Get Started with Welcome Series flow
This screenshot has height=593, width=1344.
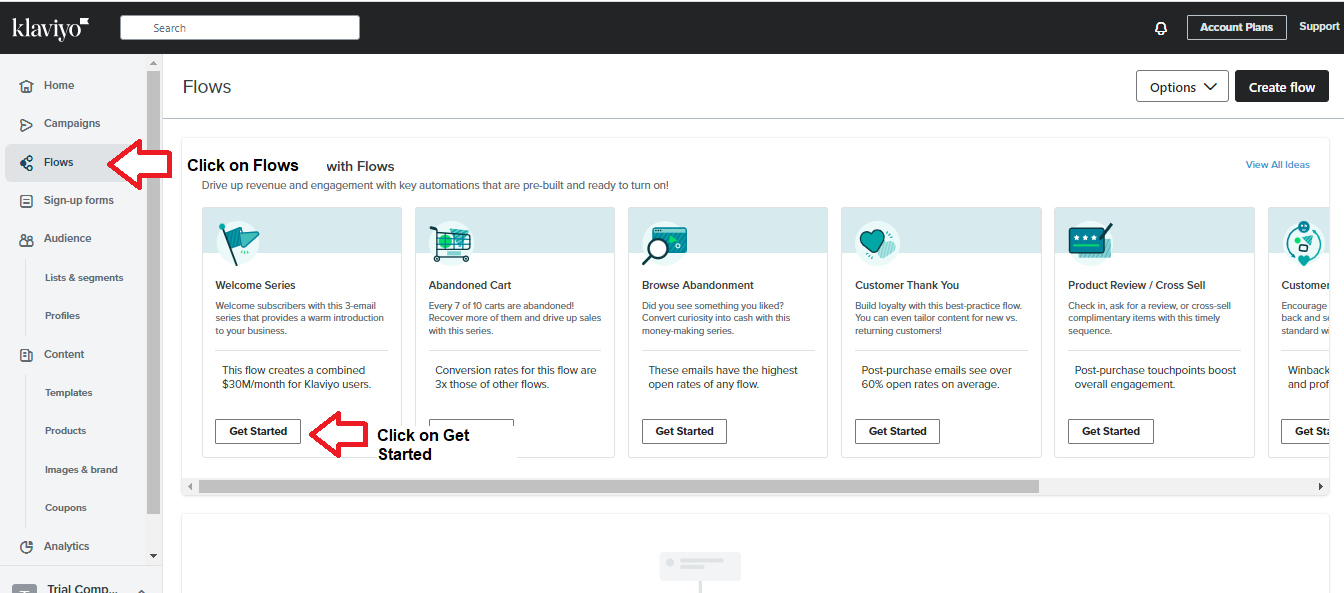[x=258, y=432]
